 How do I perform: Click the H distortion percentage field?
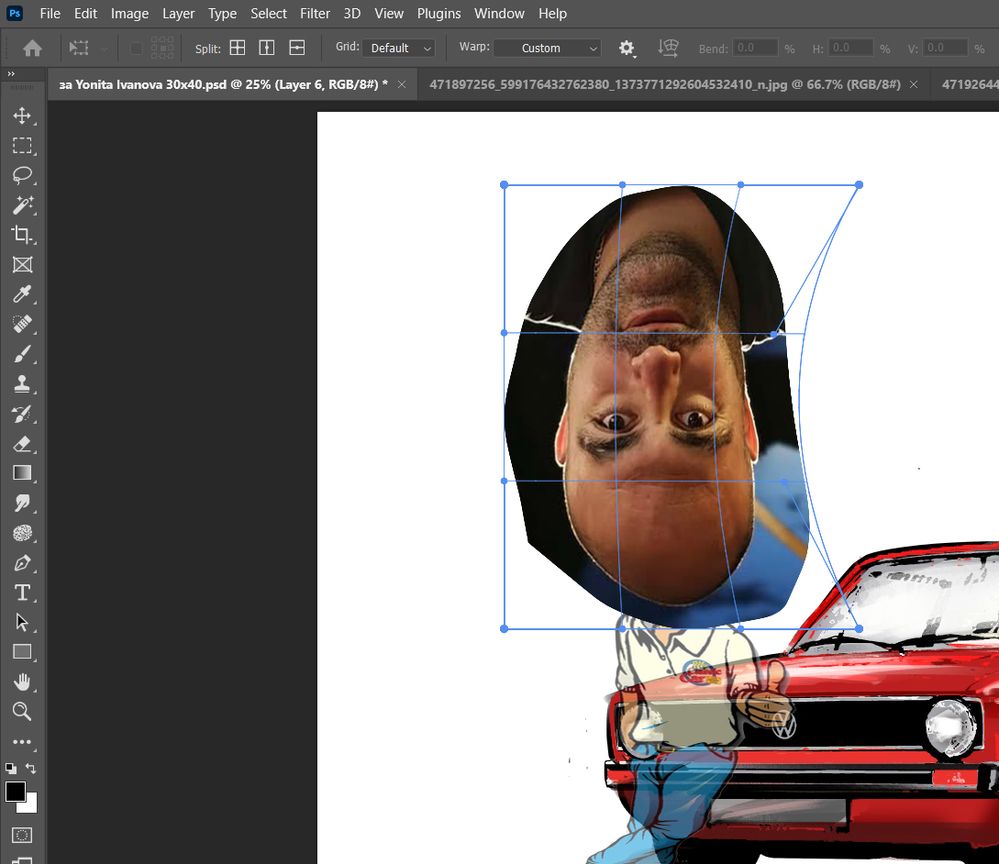851,48
